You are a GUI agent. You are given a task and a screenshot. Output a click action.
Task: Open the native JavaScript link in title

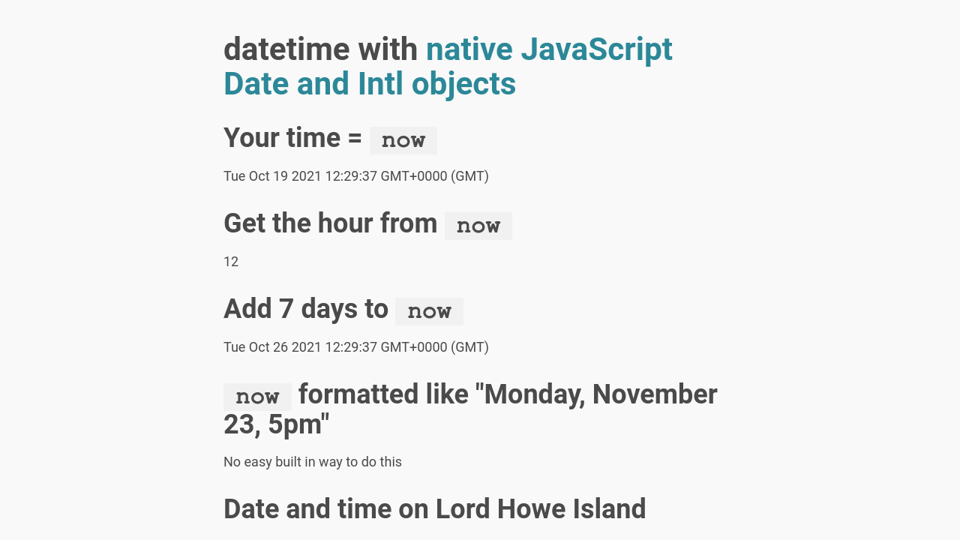[548, 49]
